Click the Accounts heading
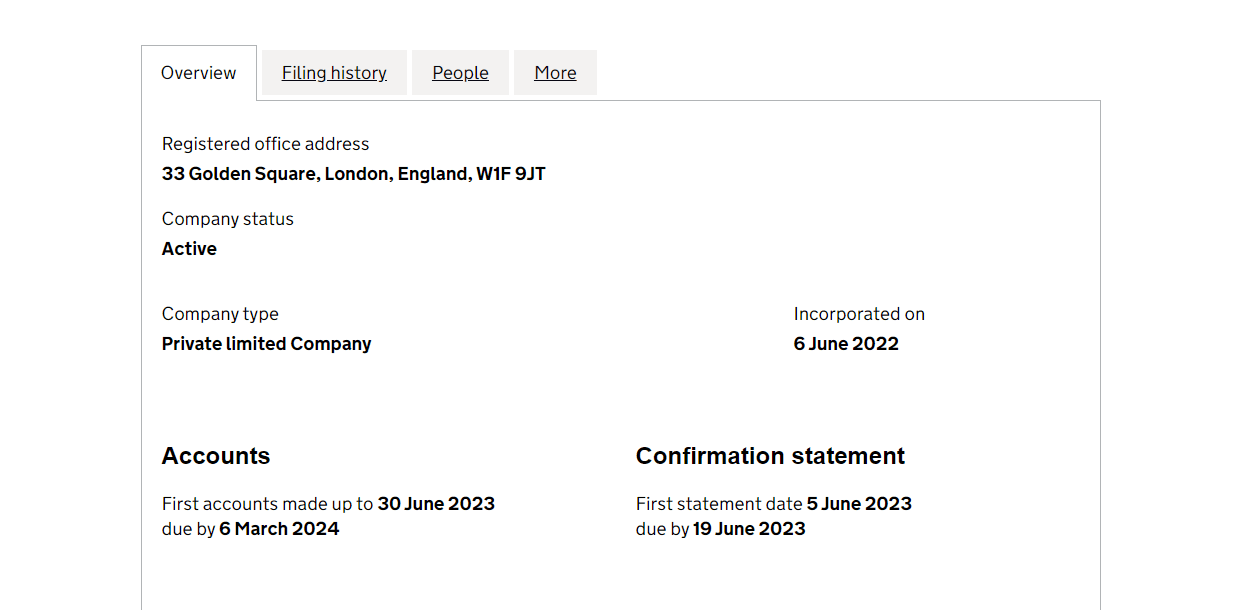Screen dimensions: 1258x610 (216, 456)
